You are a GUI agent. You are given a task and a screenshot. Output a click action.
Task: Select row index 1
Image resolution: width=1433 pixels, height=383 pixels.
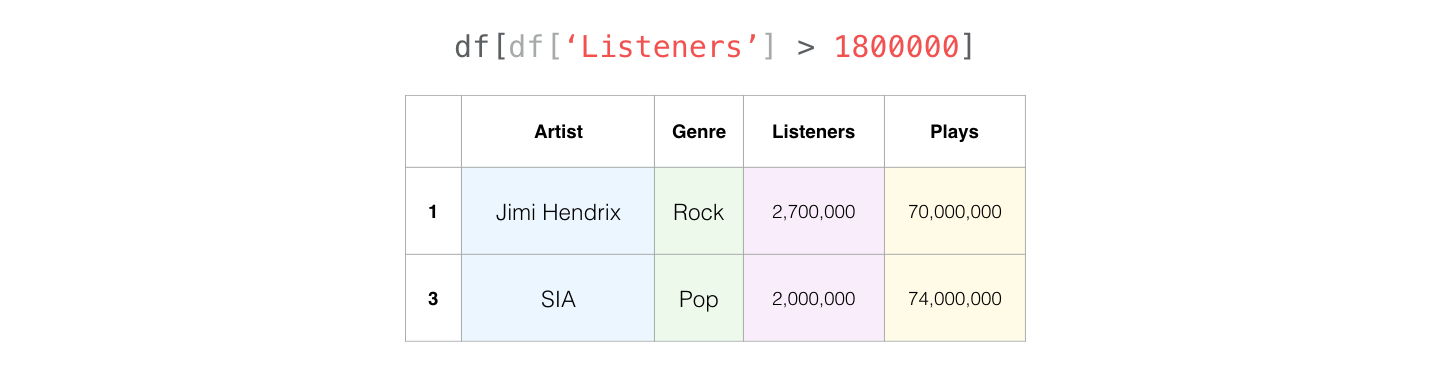tap(433, 211)
